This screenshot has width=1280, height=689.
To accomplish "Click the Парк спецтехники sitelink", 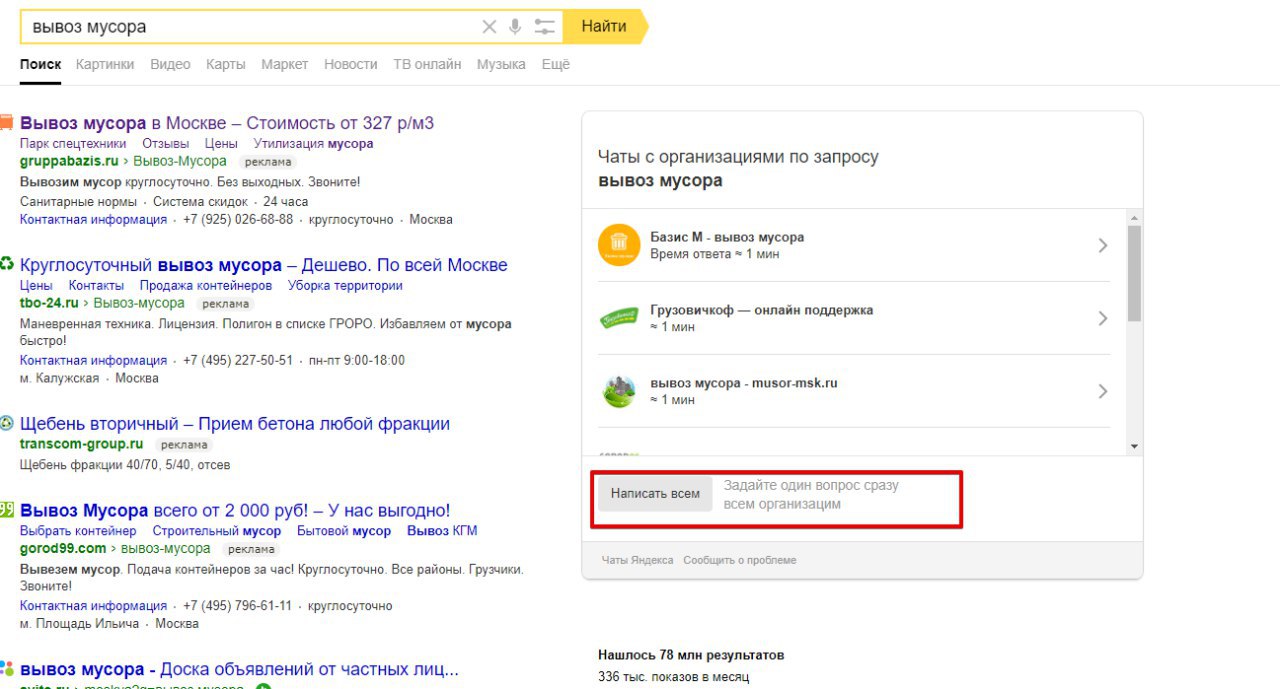I will [x=73, y=144].
